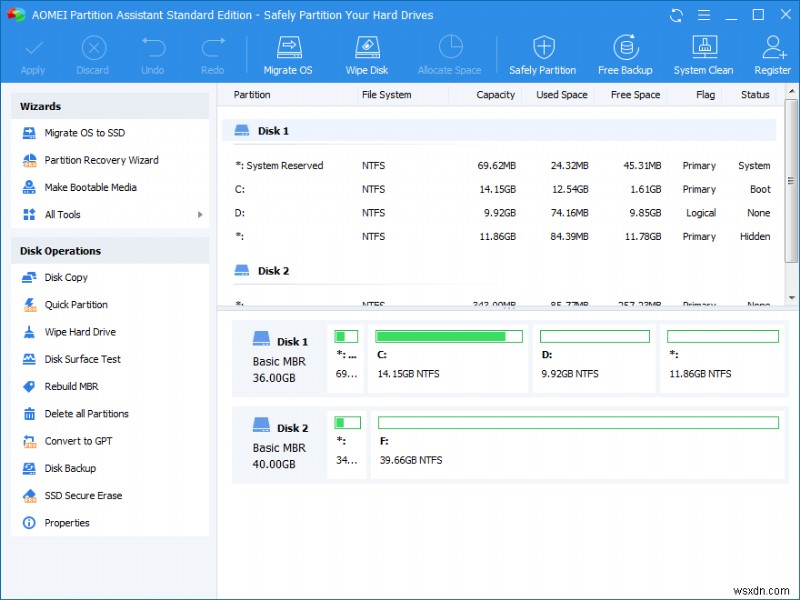Open Partition Recovery Wizard
800x600 pixels.
coord(101,160)
